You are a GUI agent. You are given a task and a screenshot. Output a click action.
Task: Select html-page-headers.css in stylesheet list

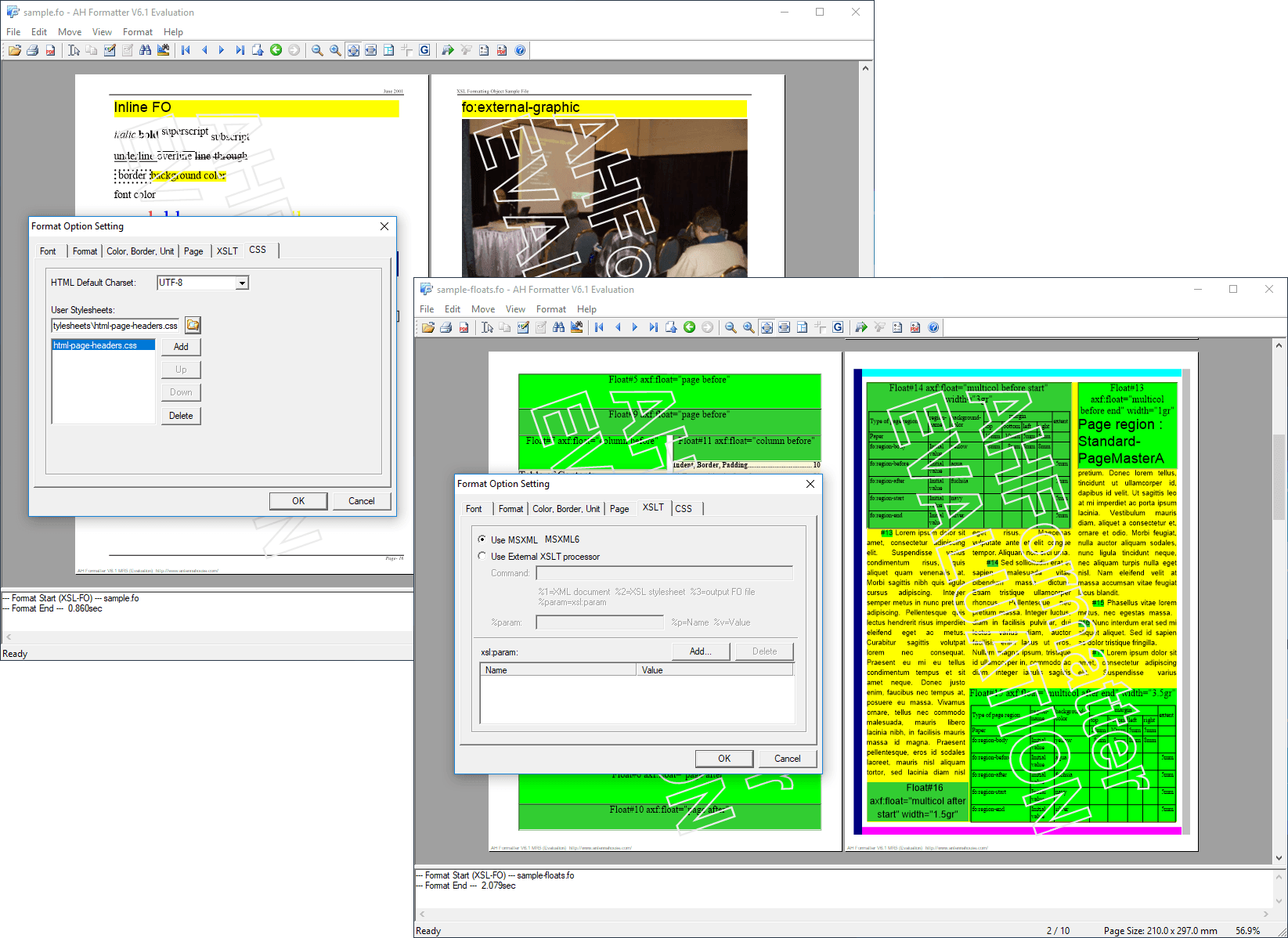tap(103, 345)
